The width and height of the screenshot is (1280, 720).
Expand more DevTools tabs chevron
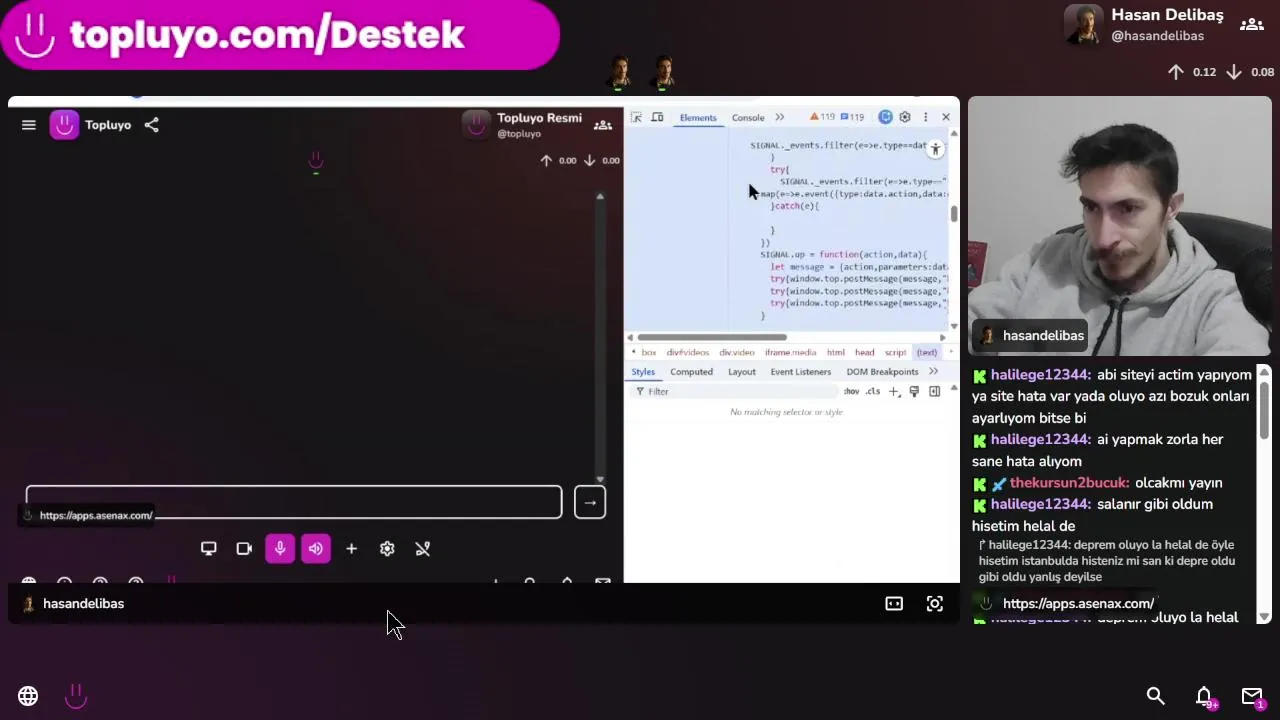[779, 117]
